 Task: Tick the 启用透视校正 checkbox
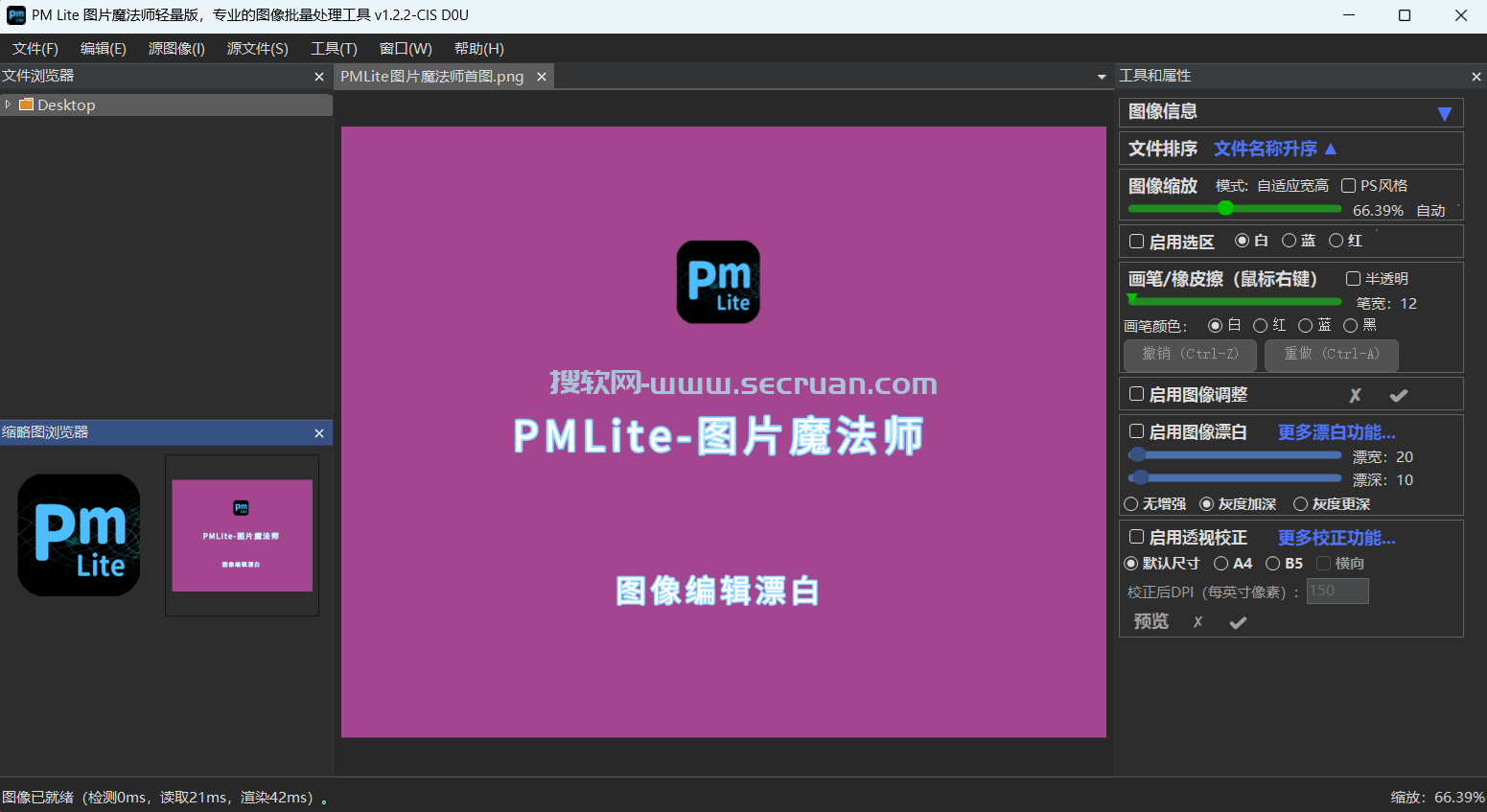pyautogui.click(x=1137, y=537)
